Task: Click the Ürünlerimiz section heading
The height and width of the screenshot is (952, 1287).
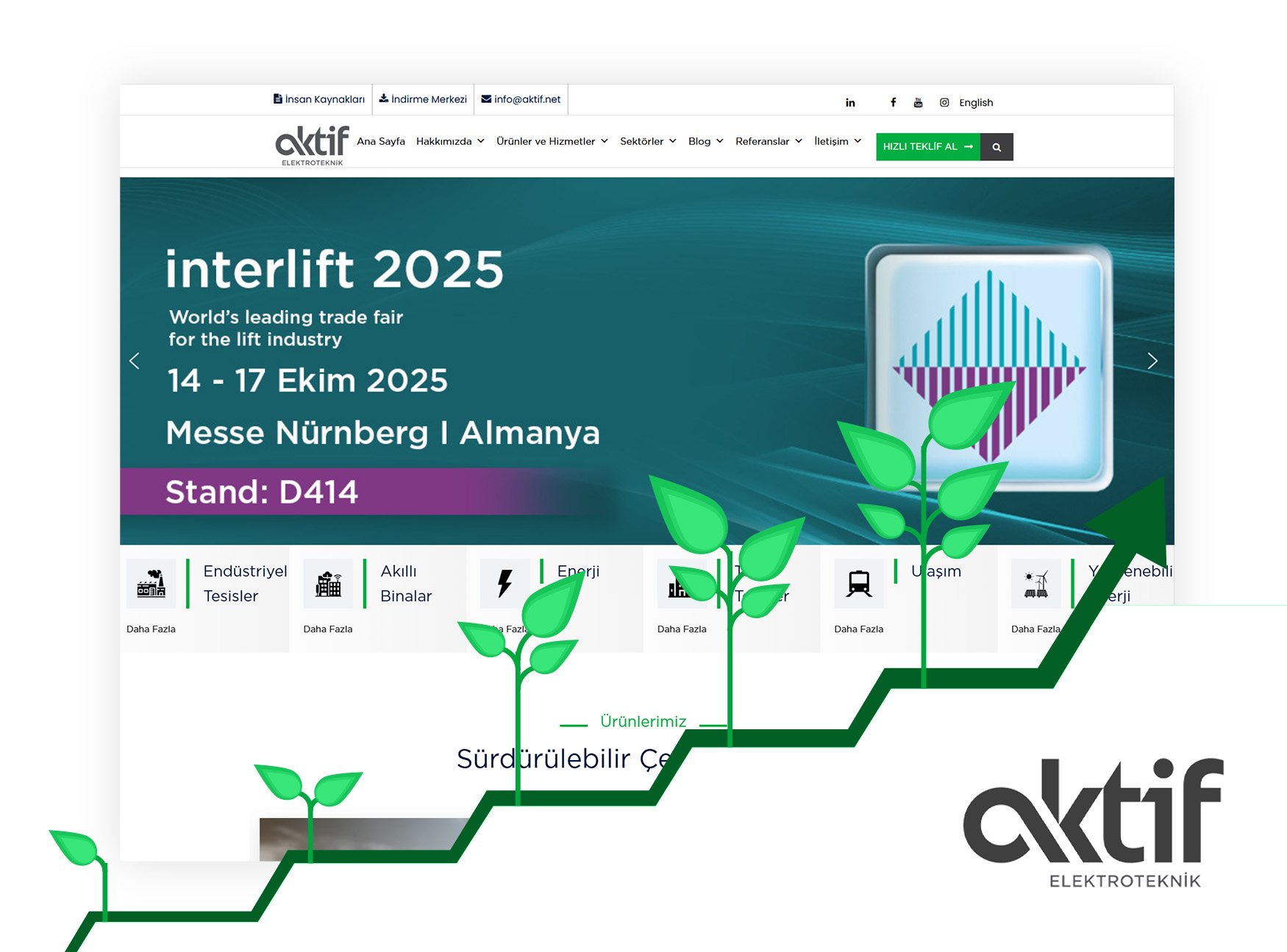Action: coord(643,722)
